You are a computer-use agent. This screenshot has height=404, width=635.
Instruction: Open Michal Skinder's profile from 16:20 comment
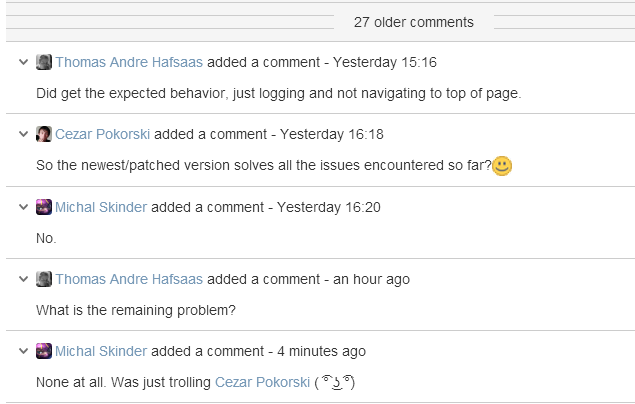click(x=101, y=207)
